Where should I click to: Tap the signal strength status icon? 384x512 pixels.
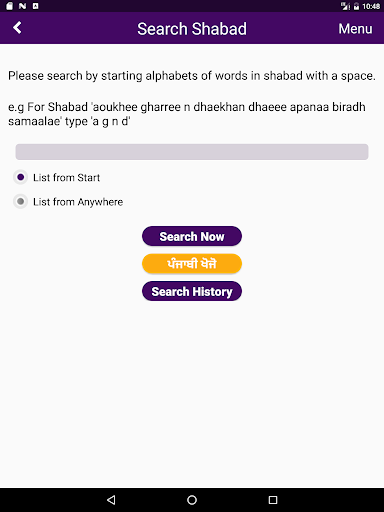(x=345, y=6)
